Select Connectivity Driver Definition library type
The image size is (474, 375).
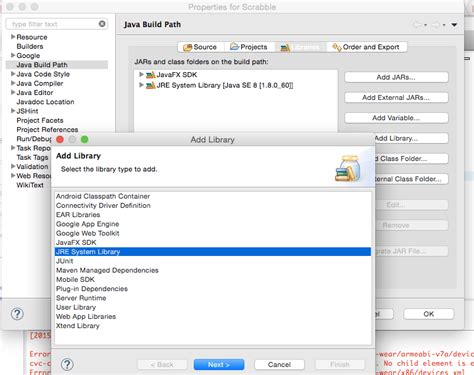pyautogui.click(x=213, y=206)
